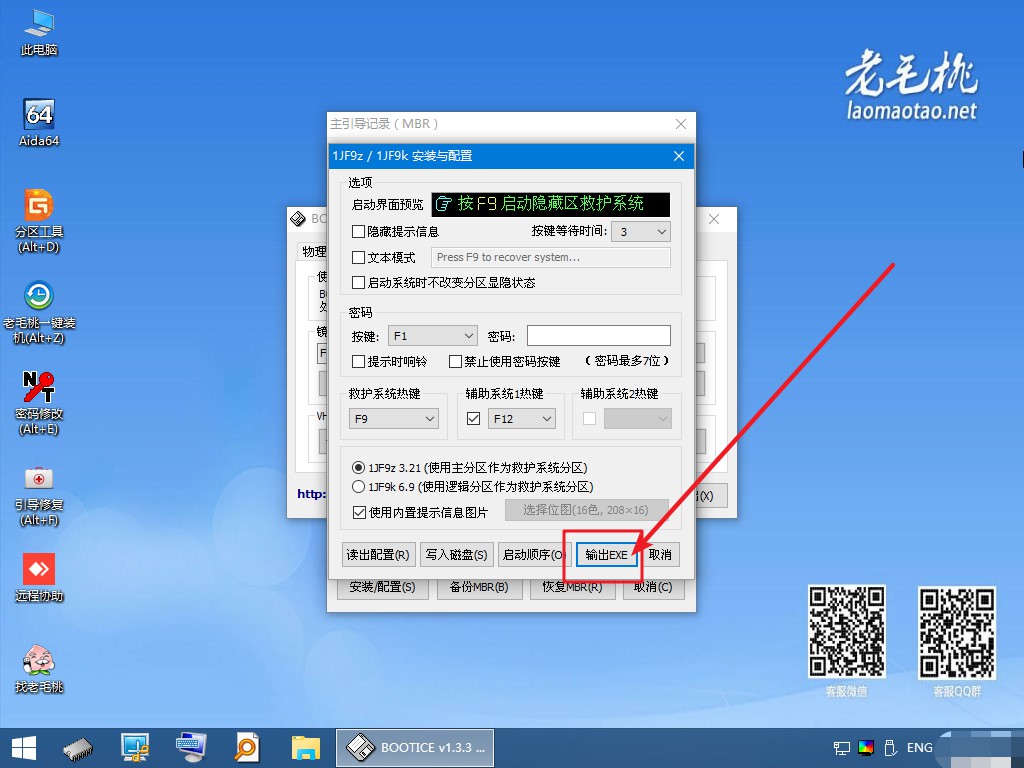The image size is (1024, 768).
Task: Click the 读出配置(R) button
Action: pos(378,554)
